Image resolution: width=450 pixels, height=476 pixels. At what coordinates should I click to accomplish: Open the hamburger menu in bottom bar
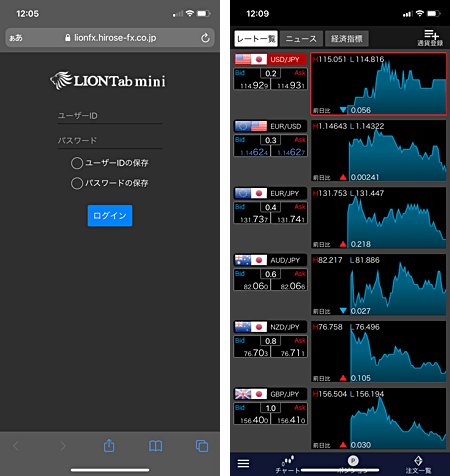pyautogui.click(x=243, y=463)
